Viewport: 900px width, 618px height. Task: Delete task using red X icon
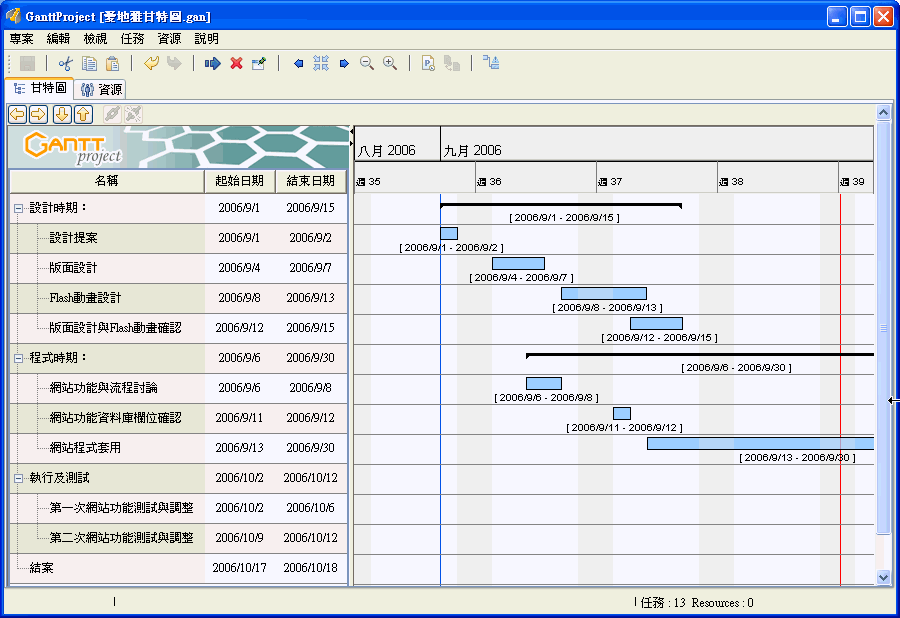236,63
